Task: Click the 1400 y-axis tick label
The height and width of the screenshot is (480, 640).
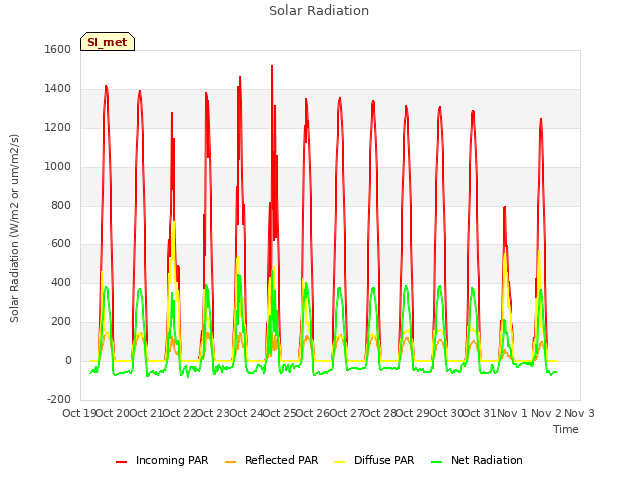Action: (x=58, y=89)
